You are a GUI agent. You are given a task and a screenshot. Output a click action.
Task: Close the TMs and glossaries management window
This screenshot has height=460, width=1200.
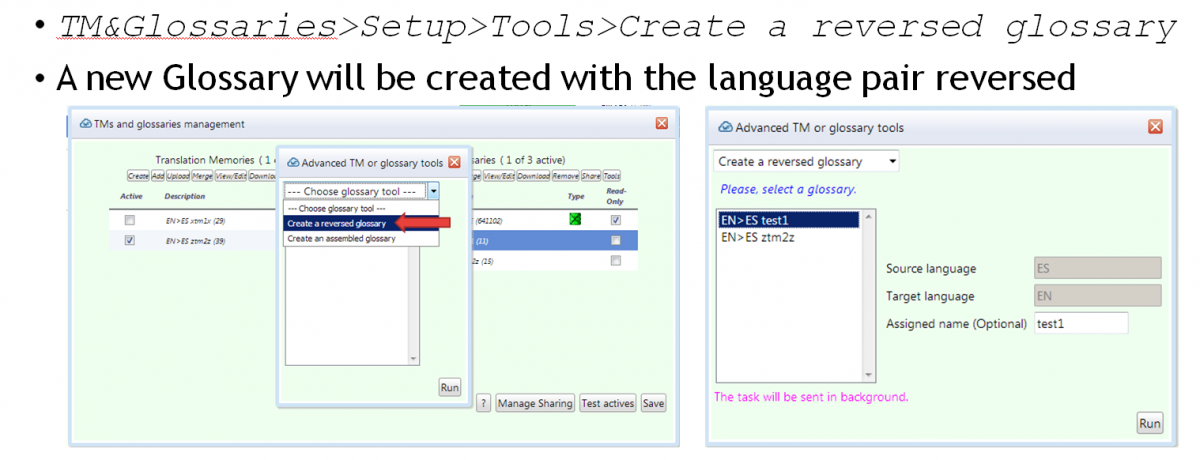[x=661, y=124]
